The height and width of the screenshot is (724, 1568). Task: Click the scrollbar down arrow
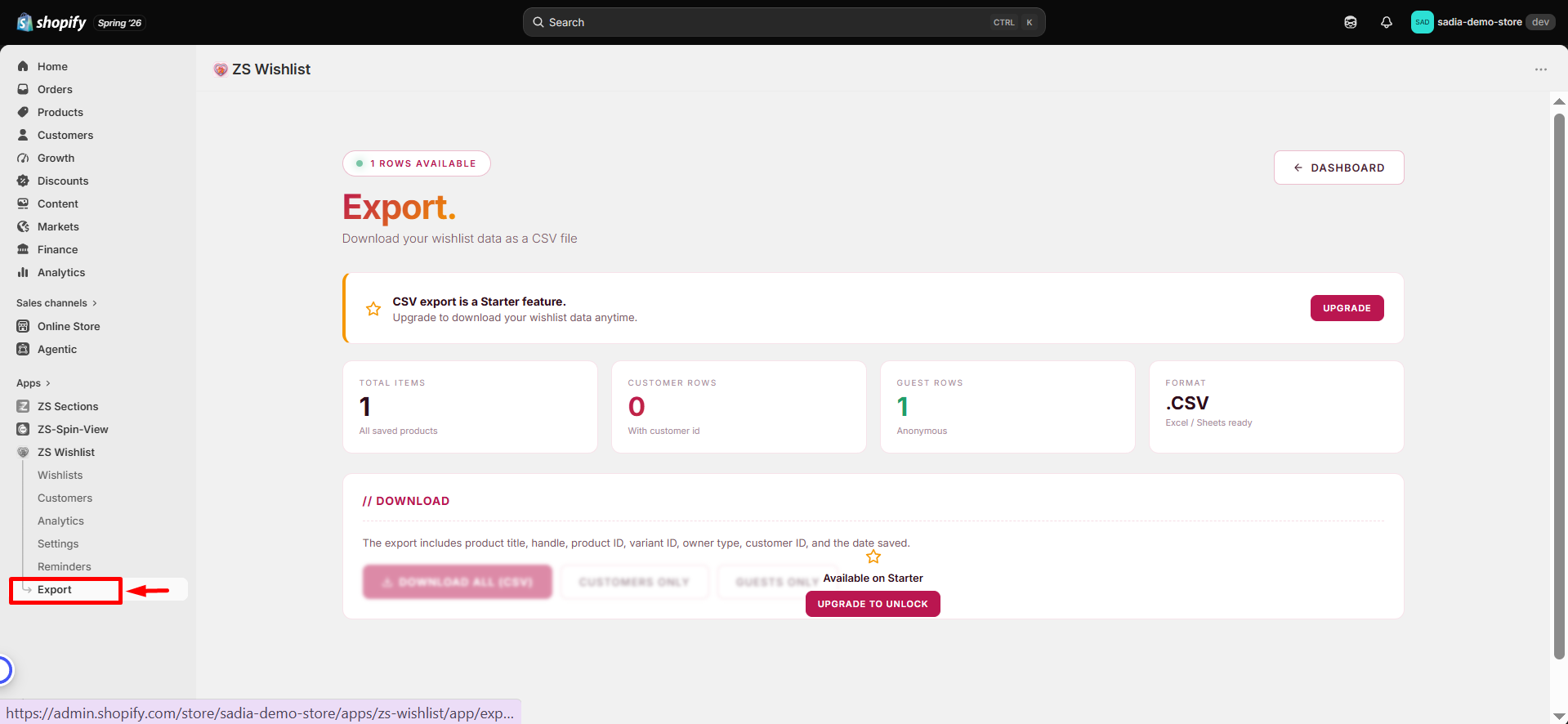pos(1559,717)
